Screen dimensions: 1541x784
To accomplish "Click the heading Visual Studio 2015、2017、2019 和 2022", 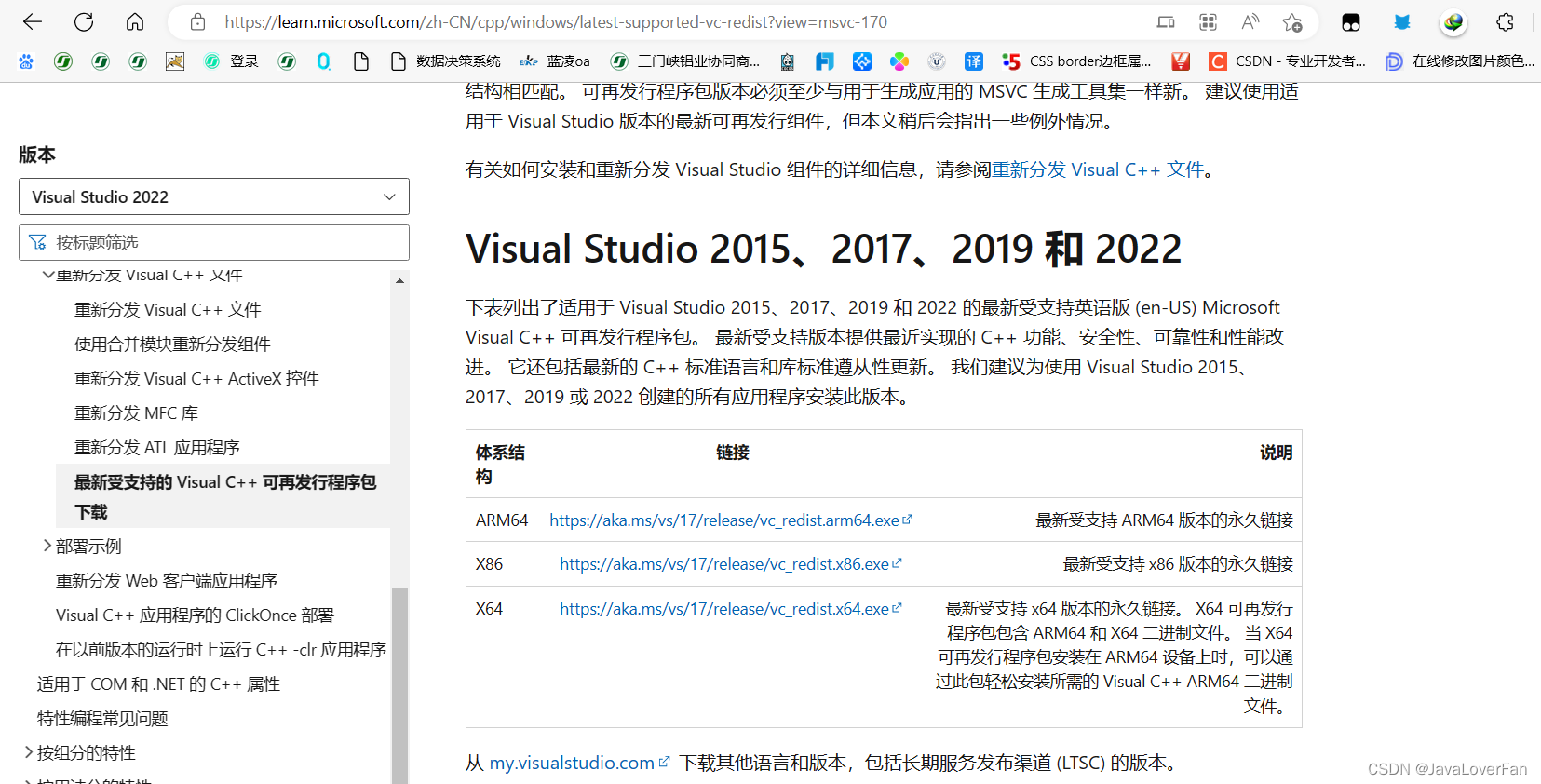I will coord(823,249).
